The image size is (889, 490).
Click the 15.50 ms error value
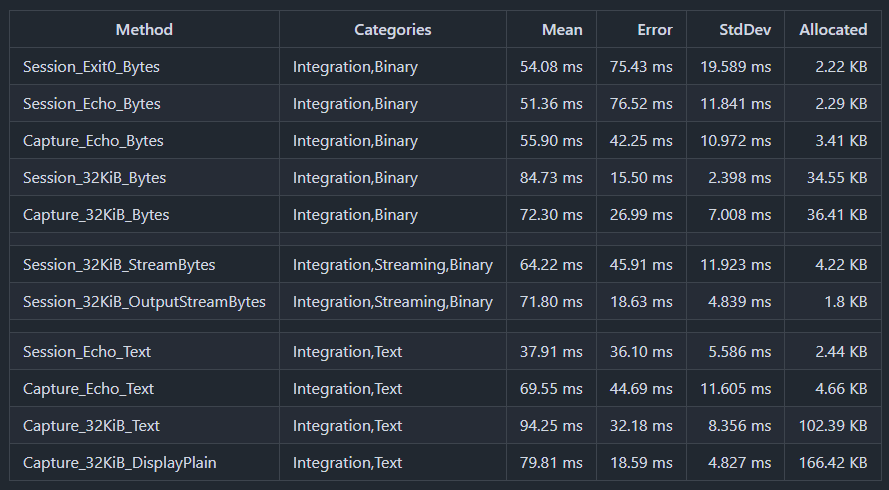[641, 178]
